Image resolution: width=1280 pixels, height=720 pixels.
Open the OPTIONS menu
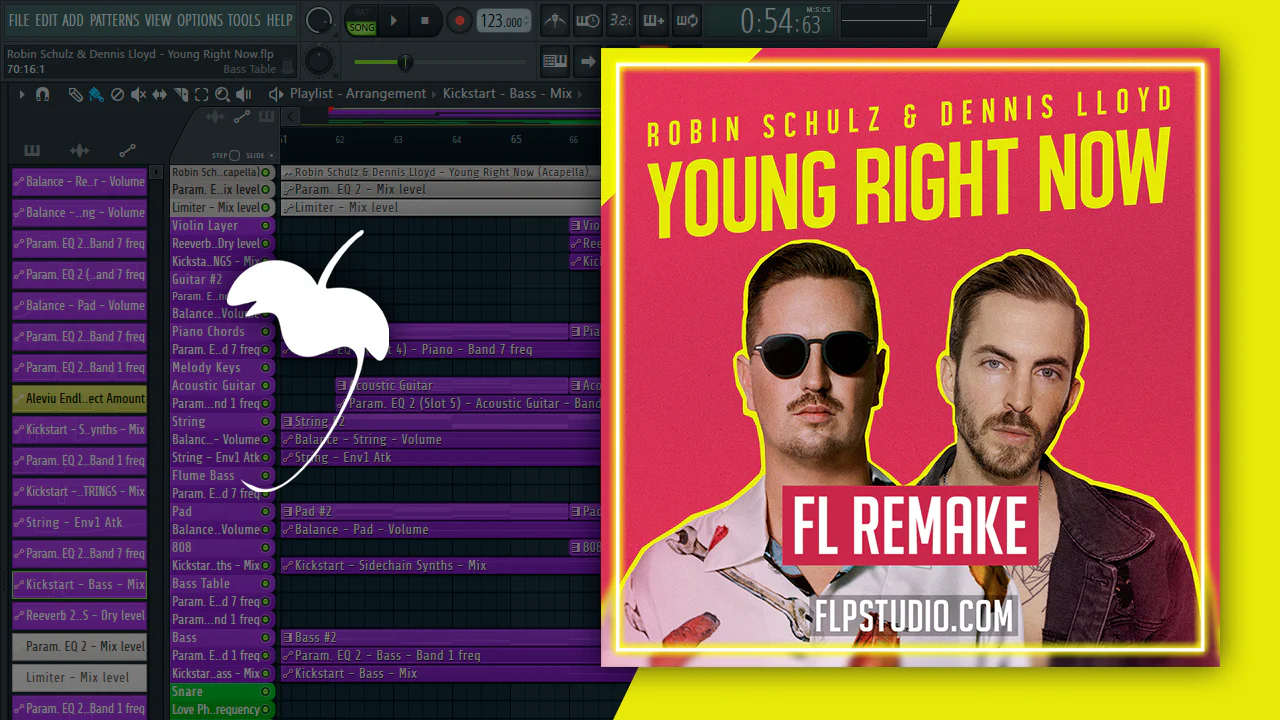(x=200, y=20)
